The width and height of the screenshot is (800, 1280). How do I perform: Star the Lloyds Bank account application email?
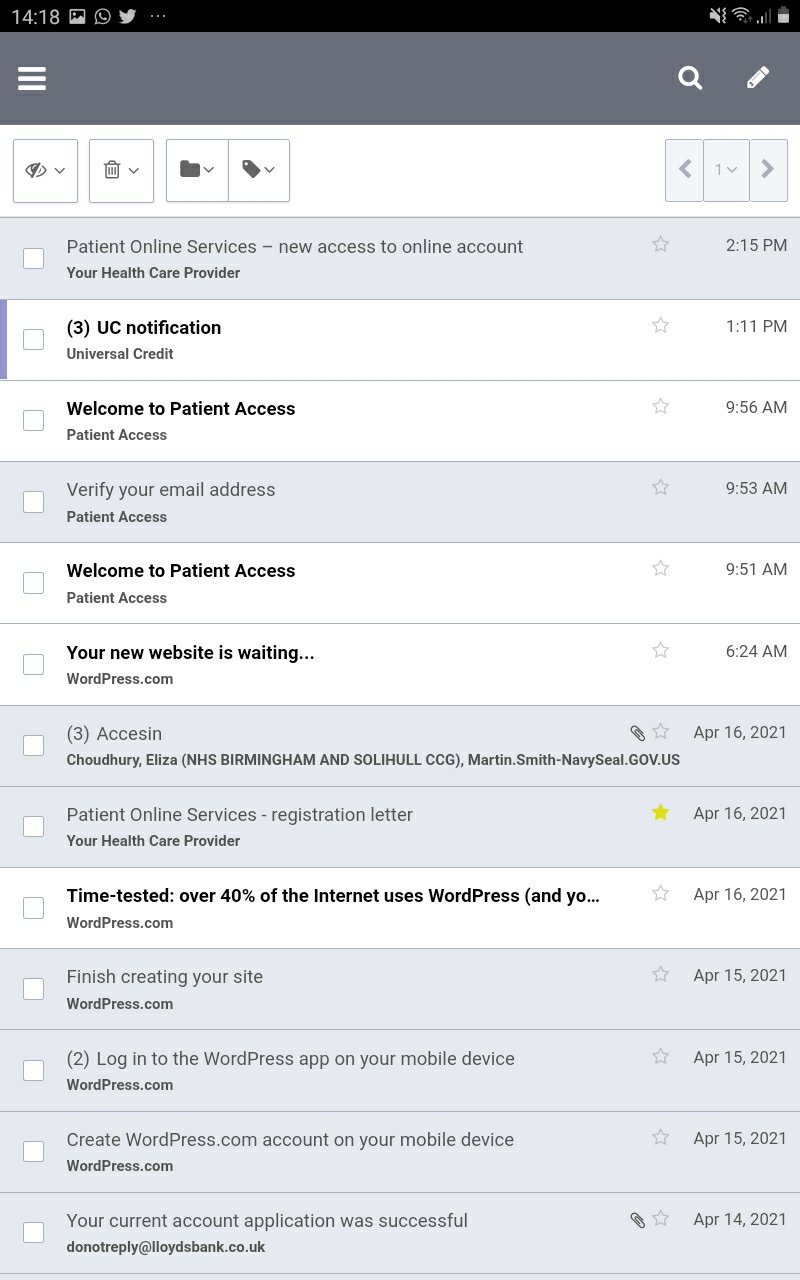[660, 1219]
